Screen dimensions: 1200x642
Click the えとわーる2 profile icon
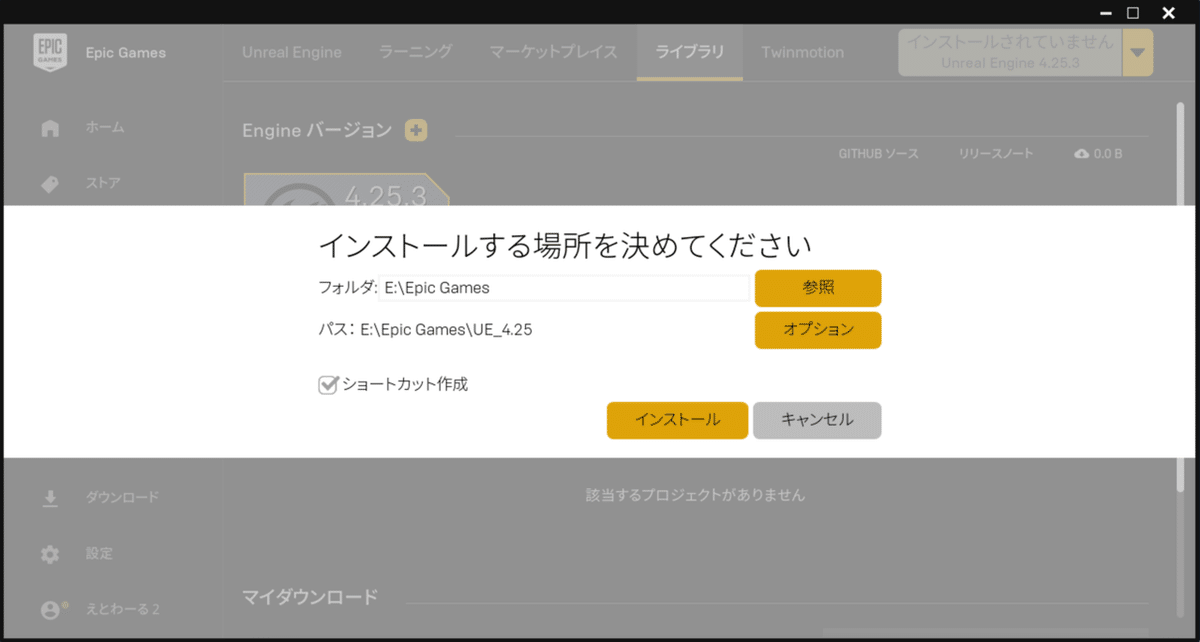pos(49,609)
